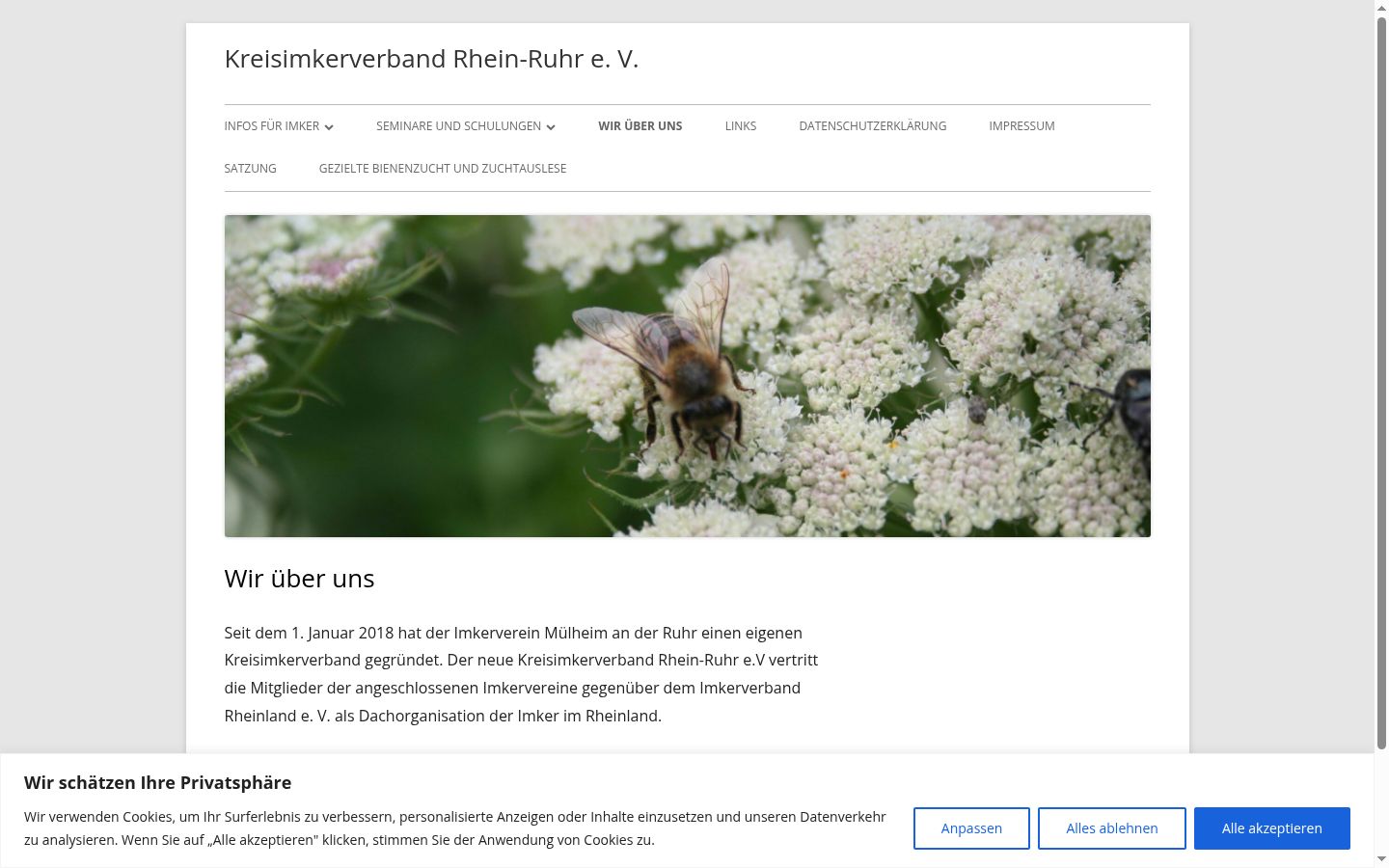Open the Kreisimkerverband Rhein-Ruhr e. V. site title
Viewport: 1389px width, 868px height.
tap(431, 59)
